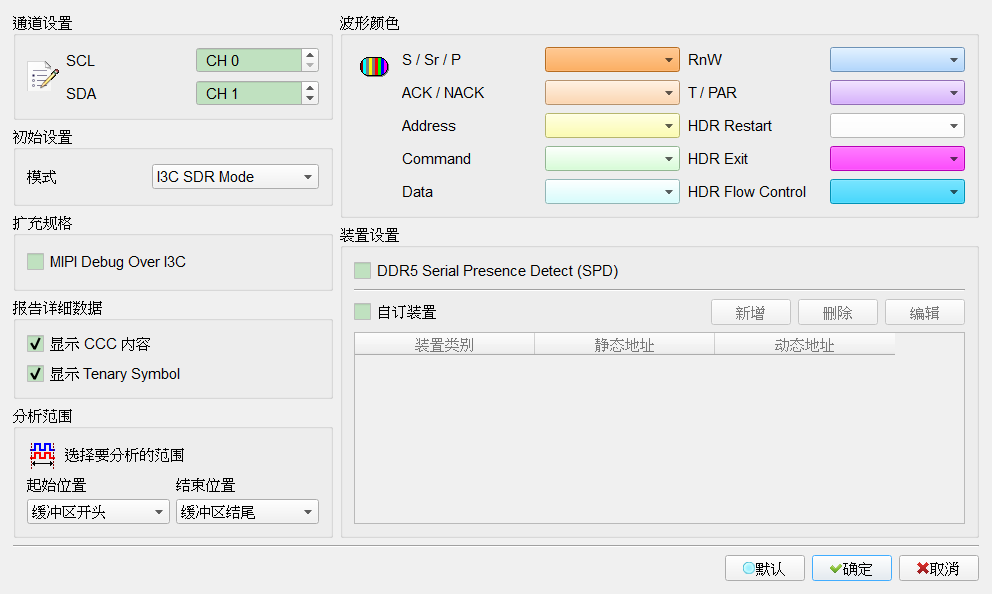This screenshot has height=594, width=992.
Task: Open 结束位置 缓冲区结尾 dropdown
Action: (247, 512)
